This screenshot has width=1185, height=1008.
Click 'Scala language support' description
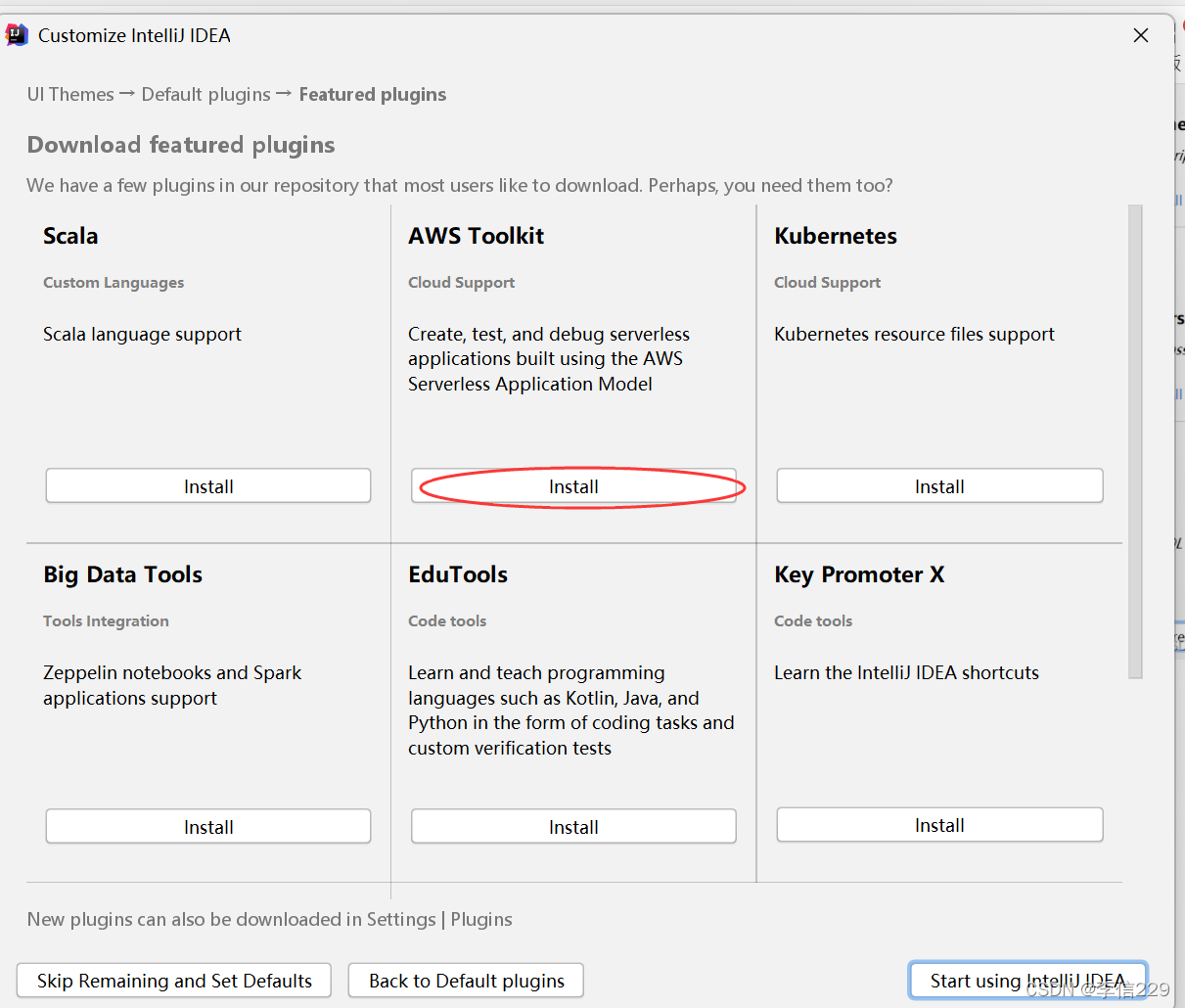[x=142, y=334]
